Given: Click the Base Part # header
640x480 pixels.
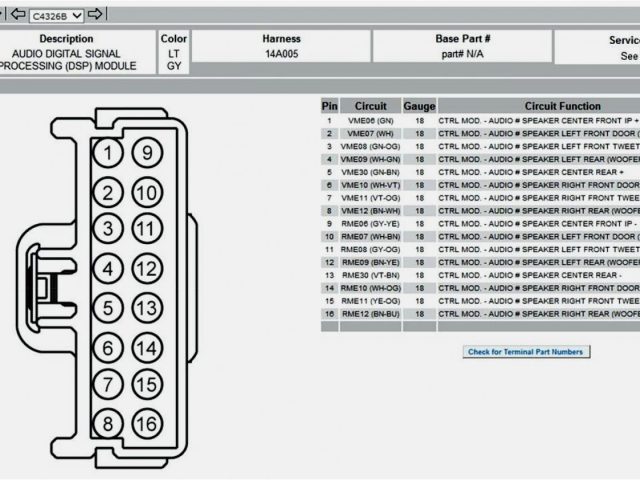Looking at the screenshot, I should [462, 39].
